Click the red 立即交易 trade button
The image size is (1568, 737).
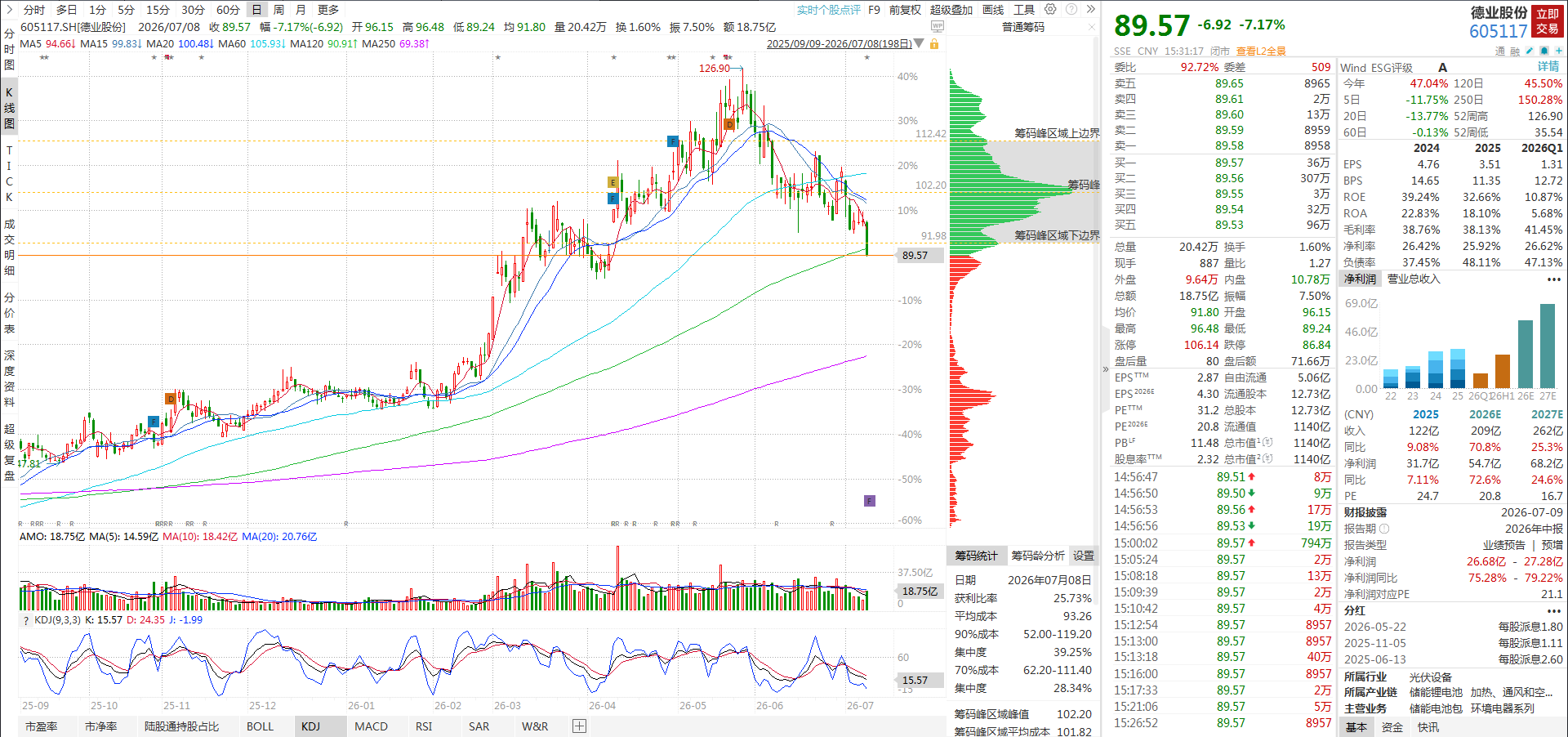pos(1548,21)
